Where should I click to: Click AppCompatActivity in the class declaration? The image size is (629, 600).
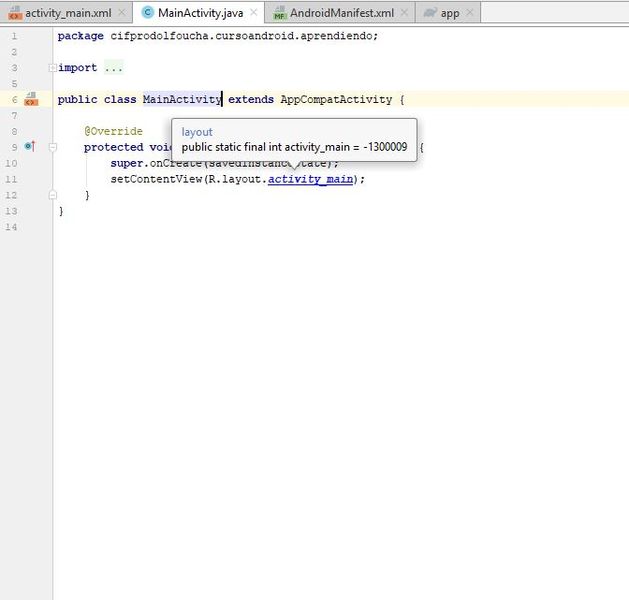click(336, 99)
